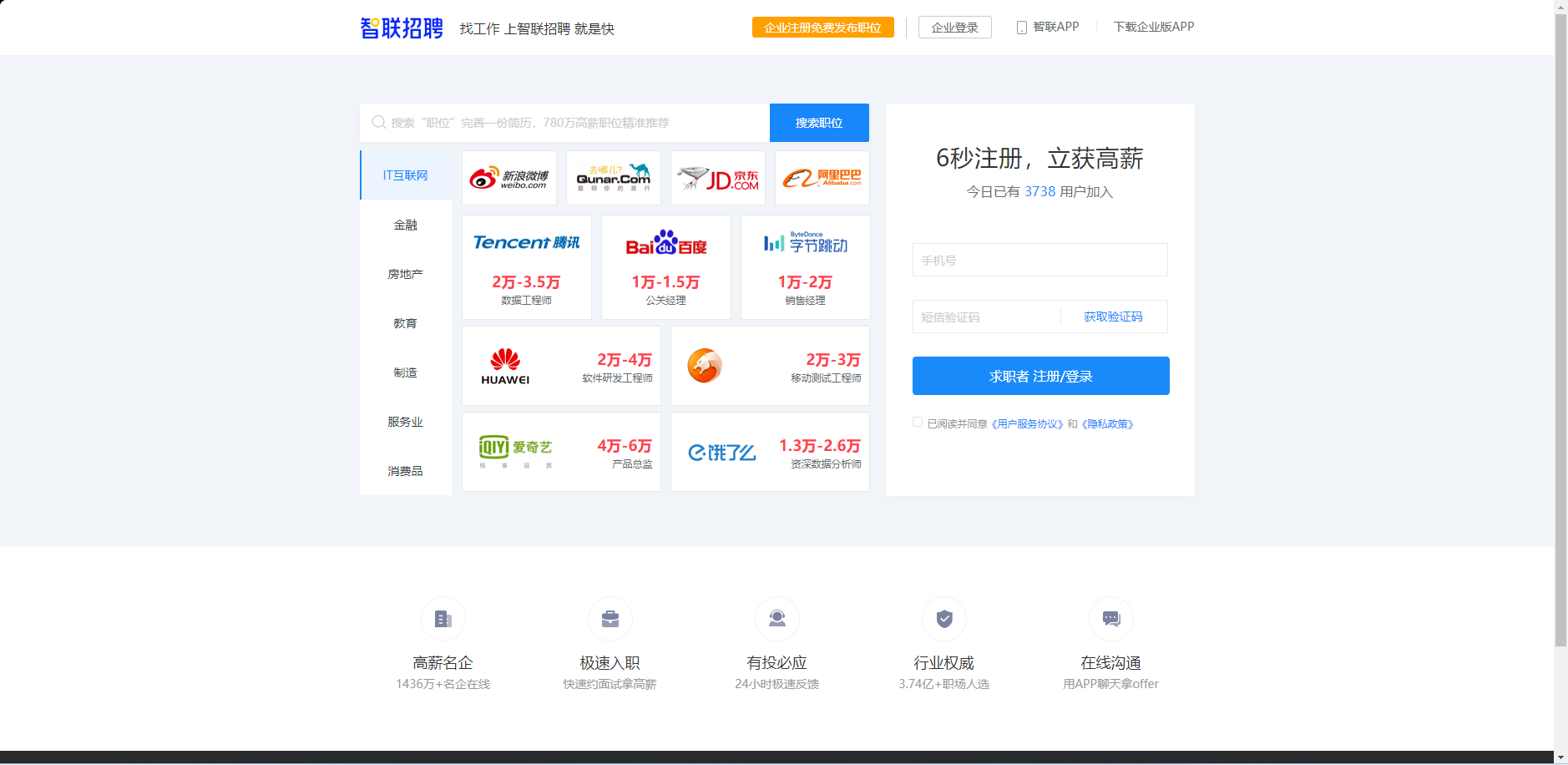Screen dimensions: 1568x765
Task: Click the 搜索职位 search button
Action: click(819, 123)
